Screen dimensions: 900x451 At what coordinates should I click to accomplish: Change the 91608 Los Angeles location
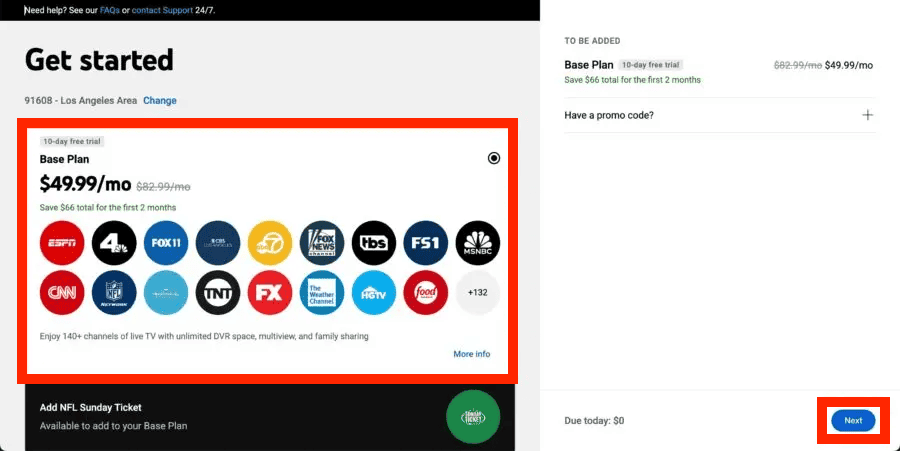pyautogui.click(x=160, y=101)
